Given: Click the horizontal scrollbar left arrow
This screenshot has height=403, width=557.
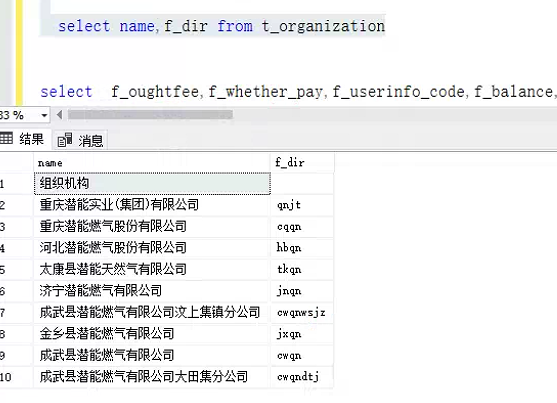Looking at the screenshot, I should click(59, 115).
